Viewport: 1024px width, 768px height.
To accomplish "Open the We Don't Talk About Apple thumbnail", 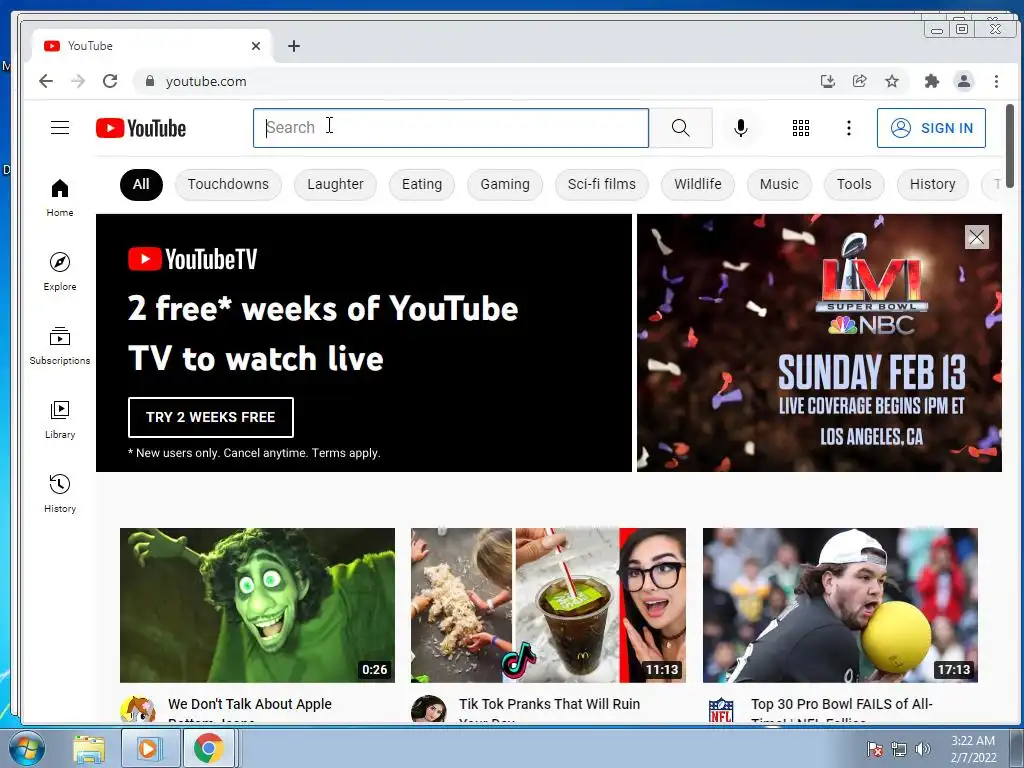I will pos(257,605).
